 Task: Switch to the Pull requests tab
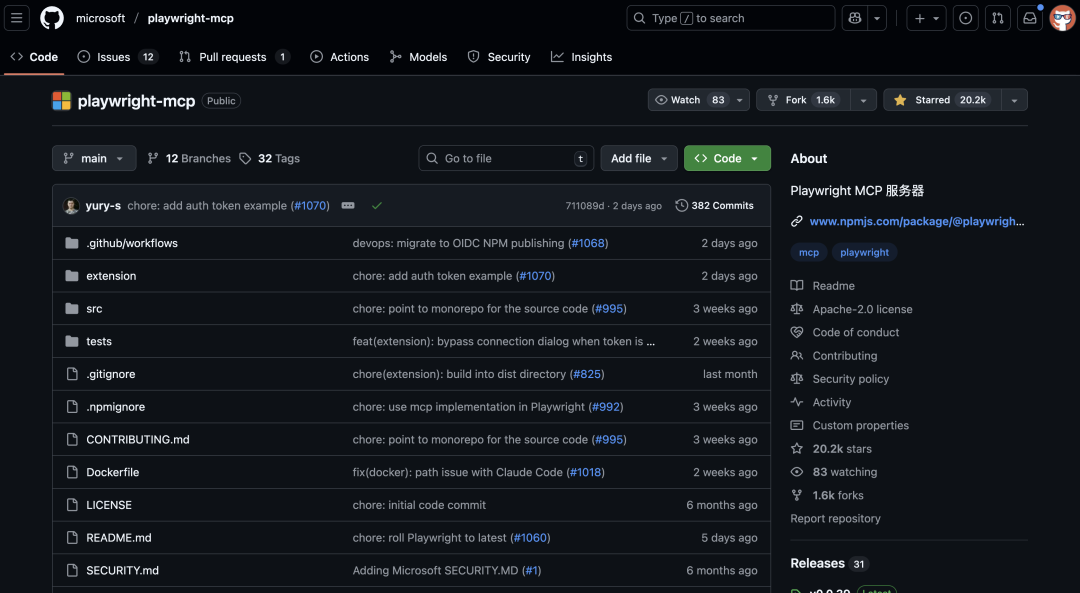tap(234, 57)
